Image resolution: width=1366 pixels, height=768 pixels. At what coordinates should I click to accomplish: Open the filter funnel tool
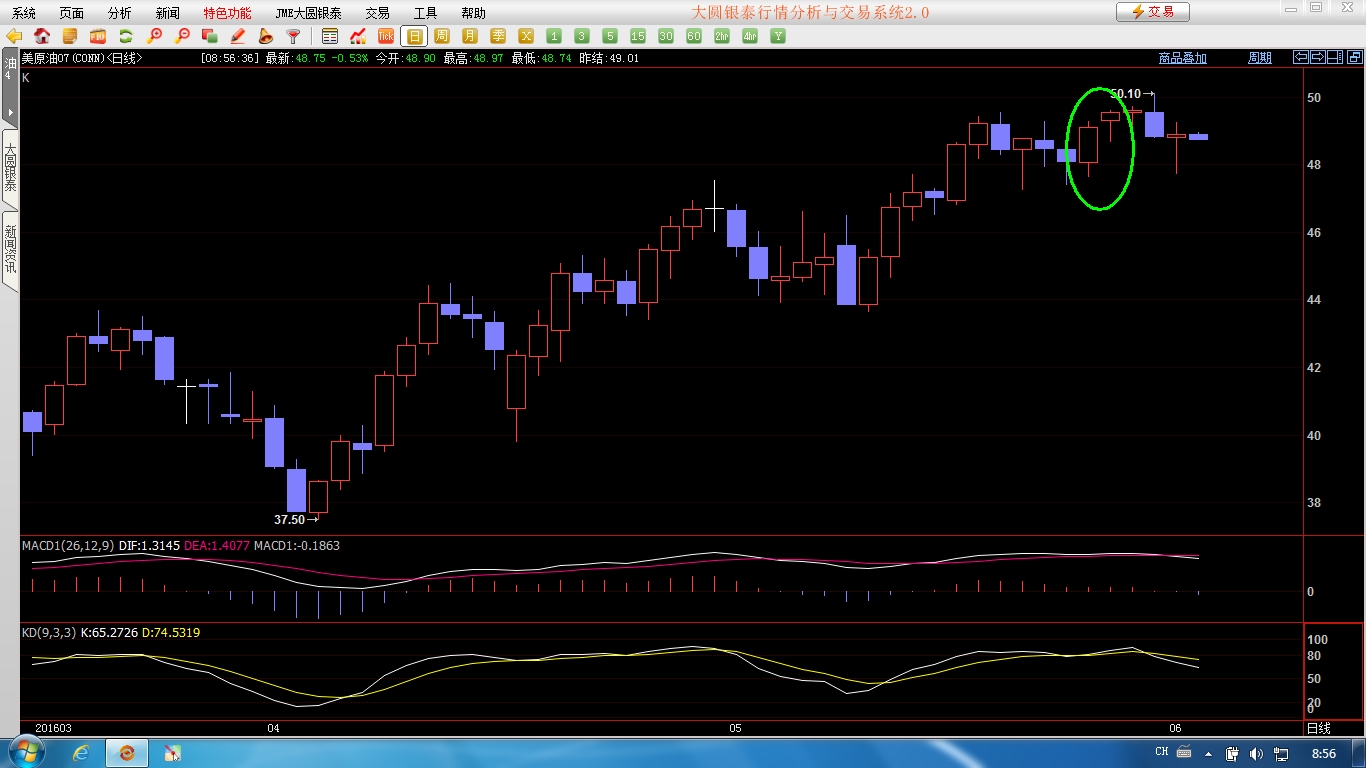pyautogui.click(x=294, y=36)
